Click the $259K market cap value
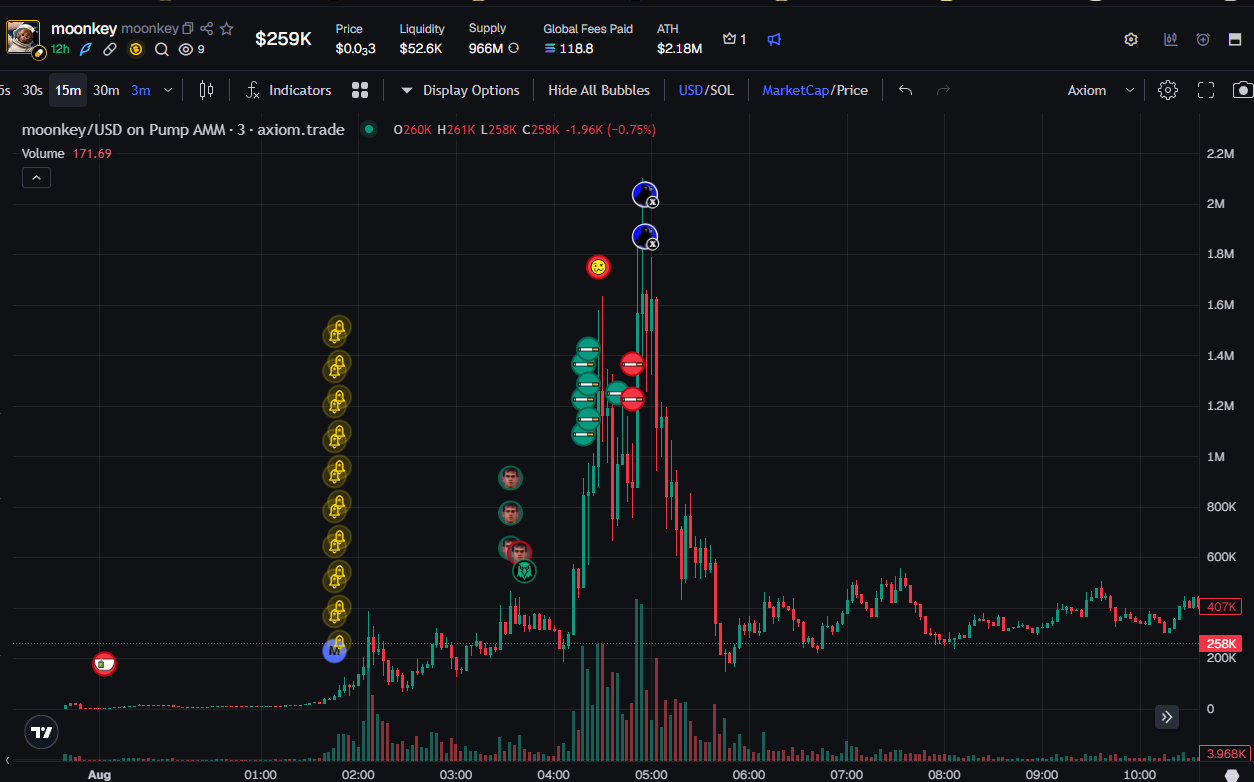The height and width of the screenshot is (782, 1254). click(x=283, y=39)
